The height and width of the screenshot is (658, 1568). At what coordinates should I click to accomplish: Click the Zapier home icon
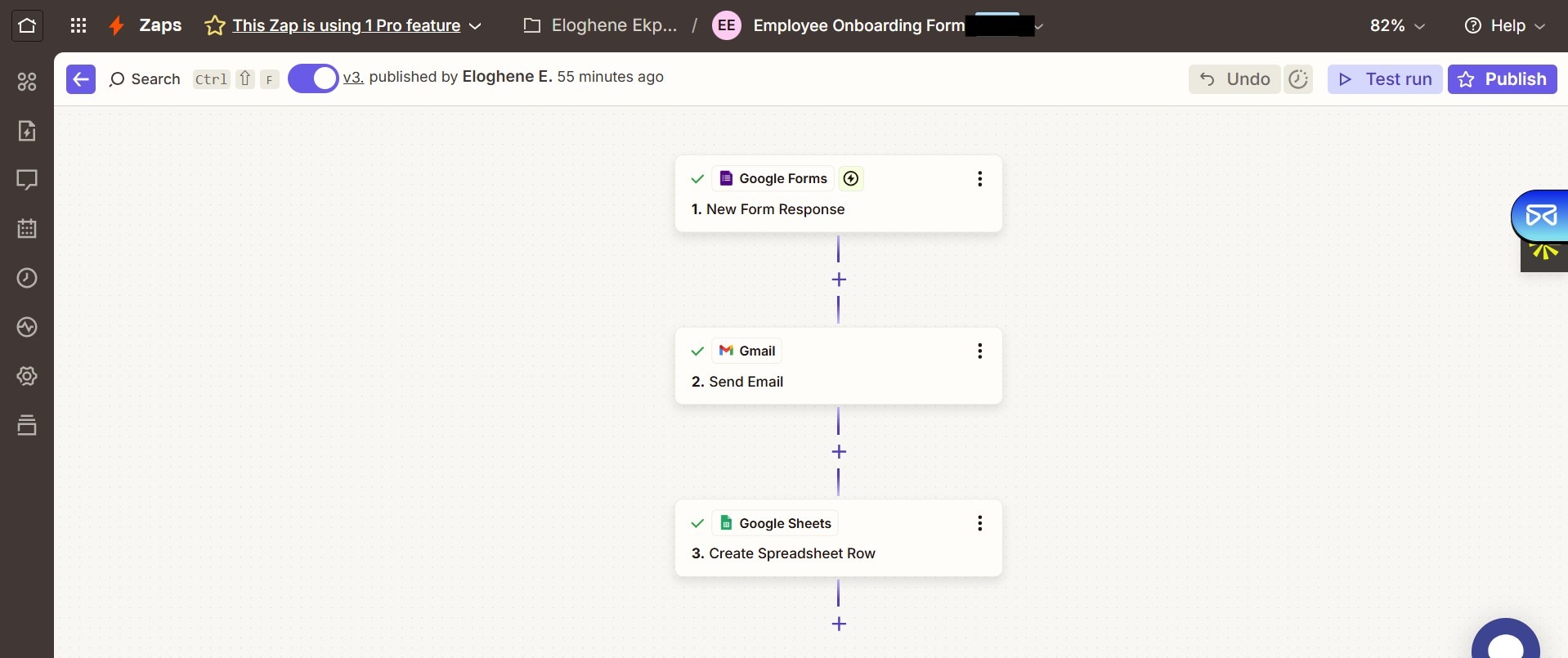[x=27, y=25]
